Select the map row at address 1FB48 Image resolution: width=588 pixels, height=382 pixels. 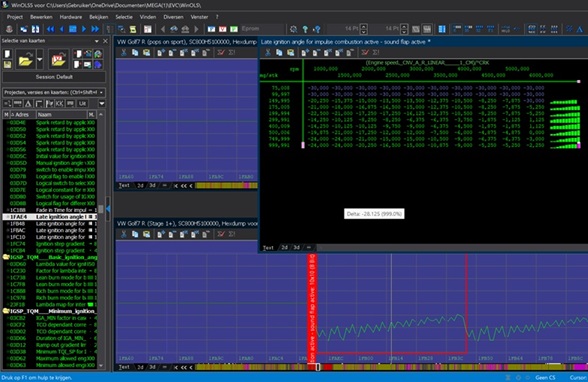pyautogui.click(x=50, y=224)
